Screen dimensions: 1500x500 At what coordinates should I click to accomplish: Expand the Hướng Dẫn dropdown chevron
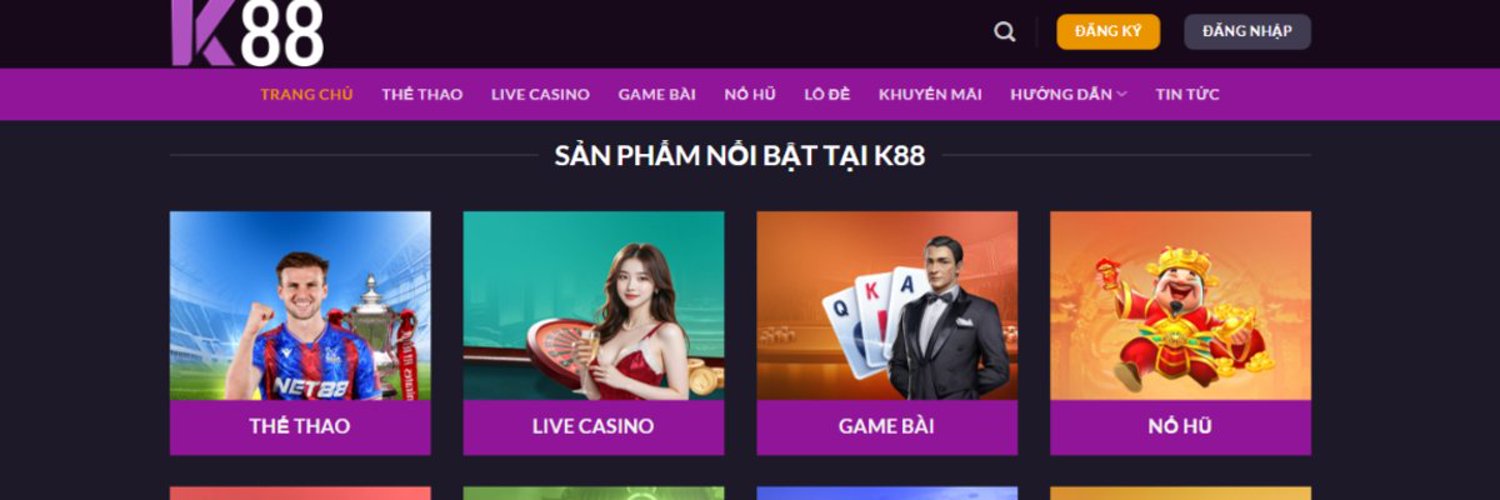[x=1122, y=94]
